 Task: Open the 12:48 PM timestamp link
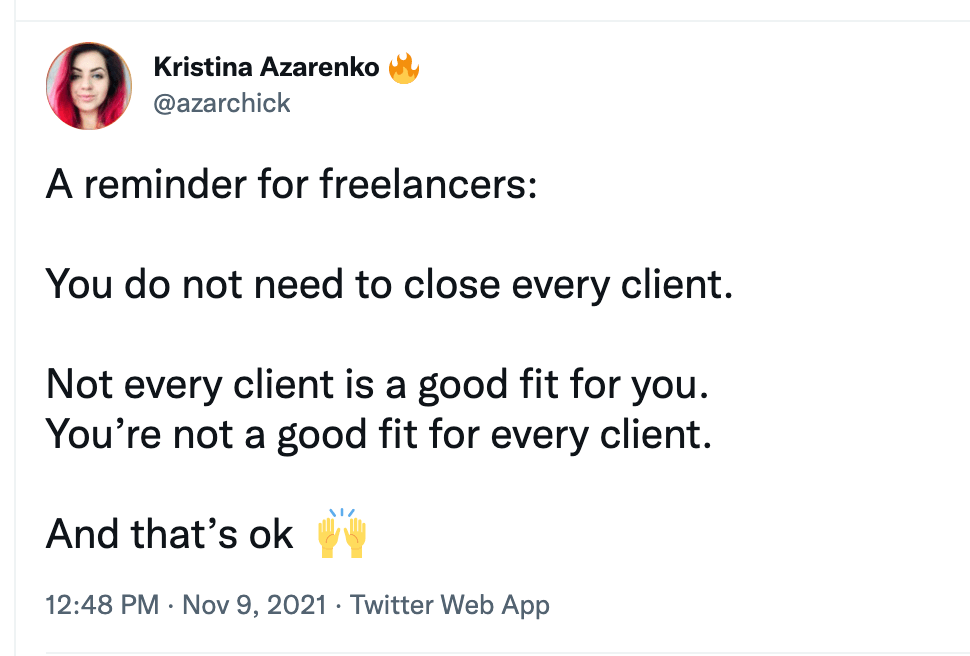point(102,605)
